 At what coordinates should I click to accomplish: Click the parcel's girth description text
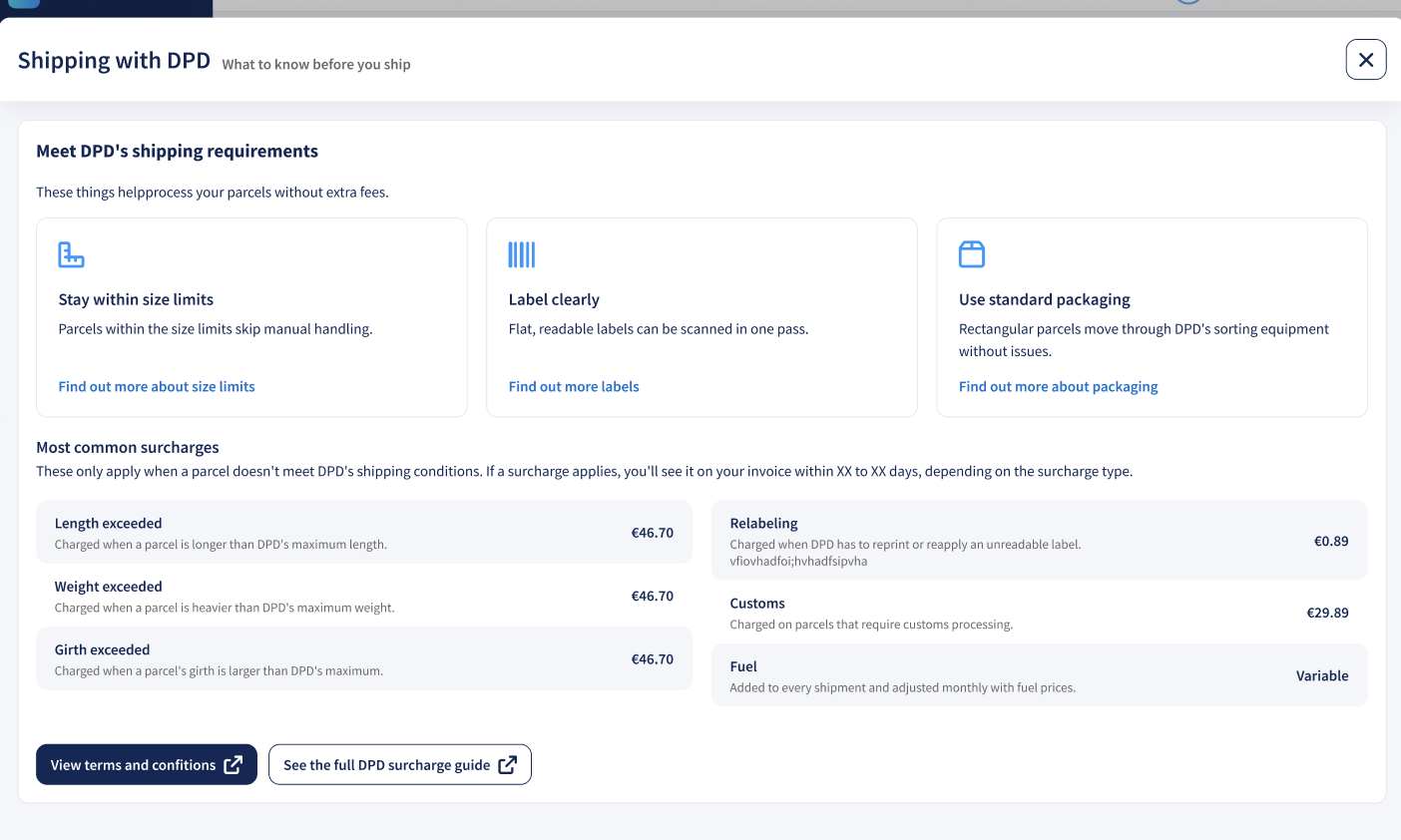pyautogui.click(x=219, y=670)
